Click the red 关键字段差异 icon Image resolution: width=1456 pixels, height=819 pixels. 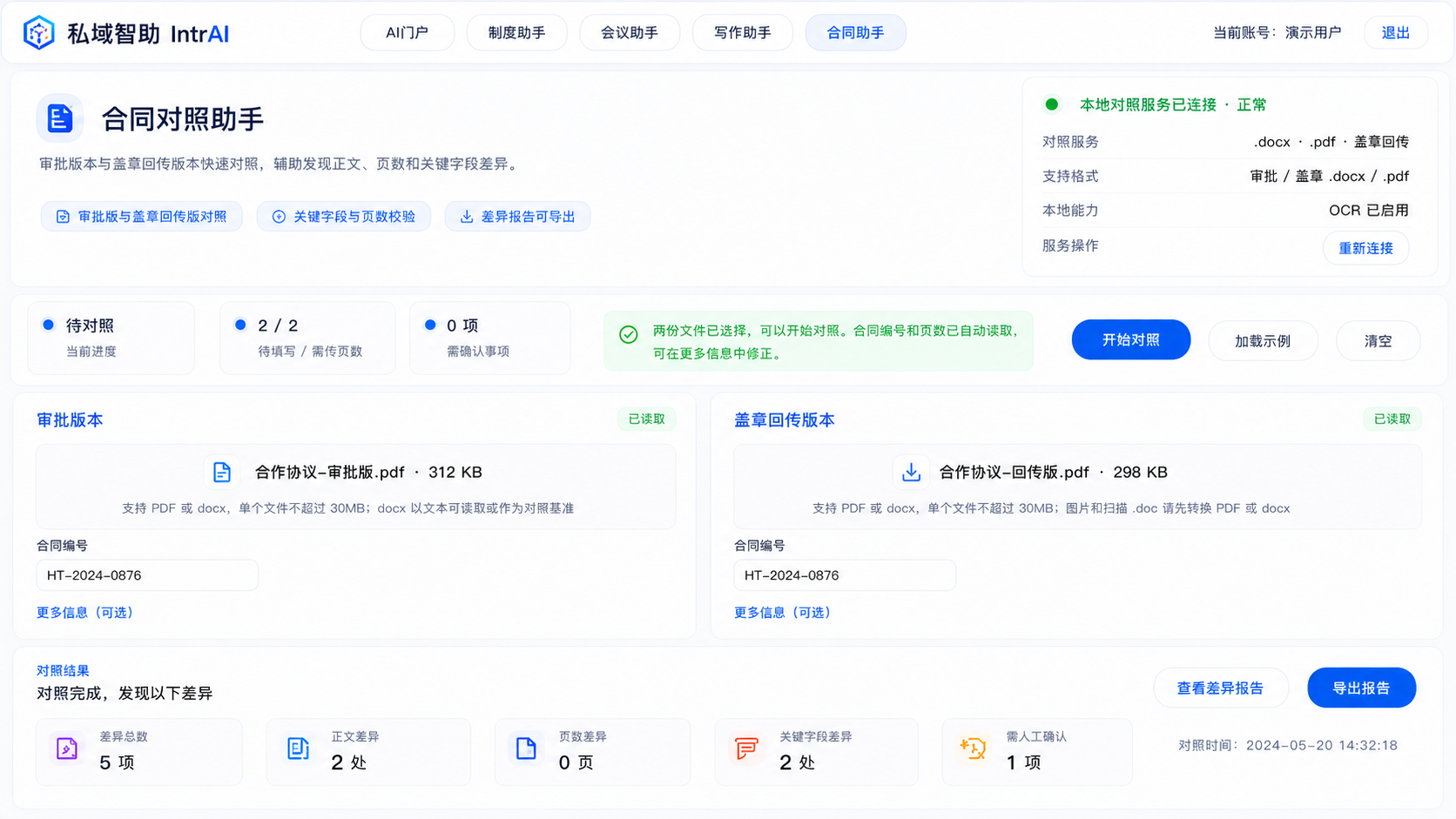pyautogui.click(x=746, y=749)
